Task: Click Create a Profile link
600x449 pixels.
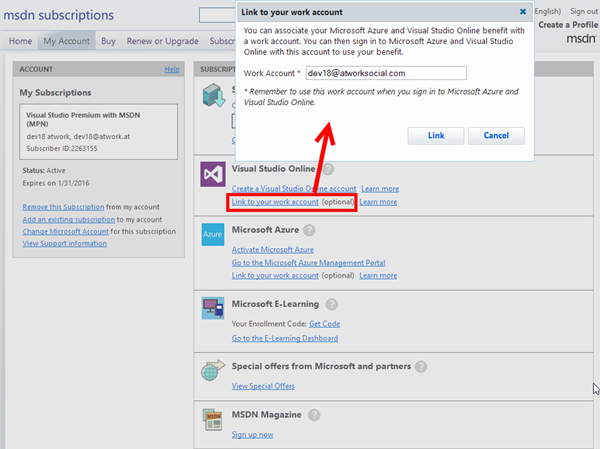Action: (568, 25)
